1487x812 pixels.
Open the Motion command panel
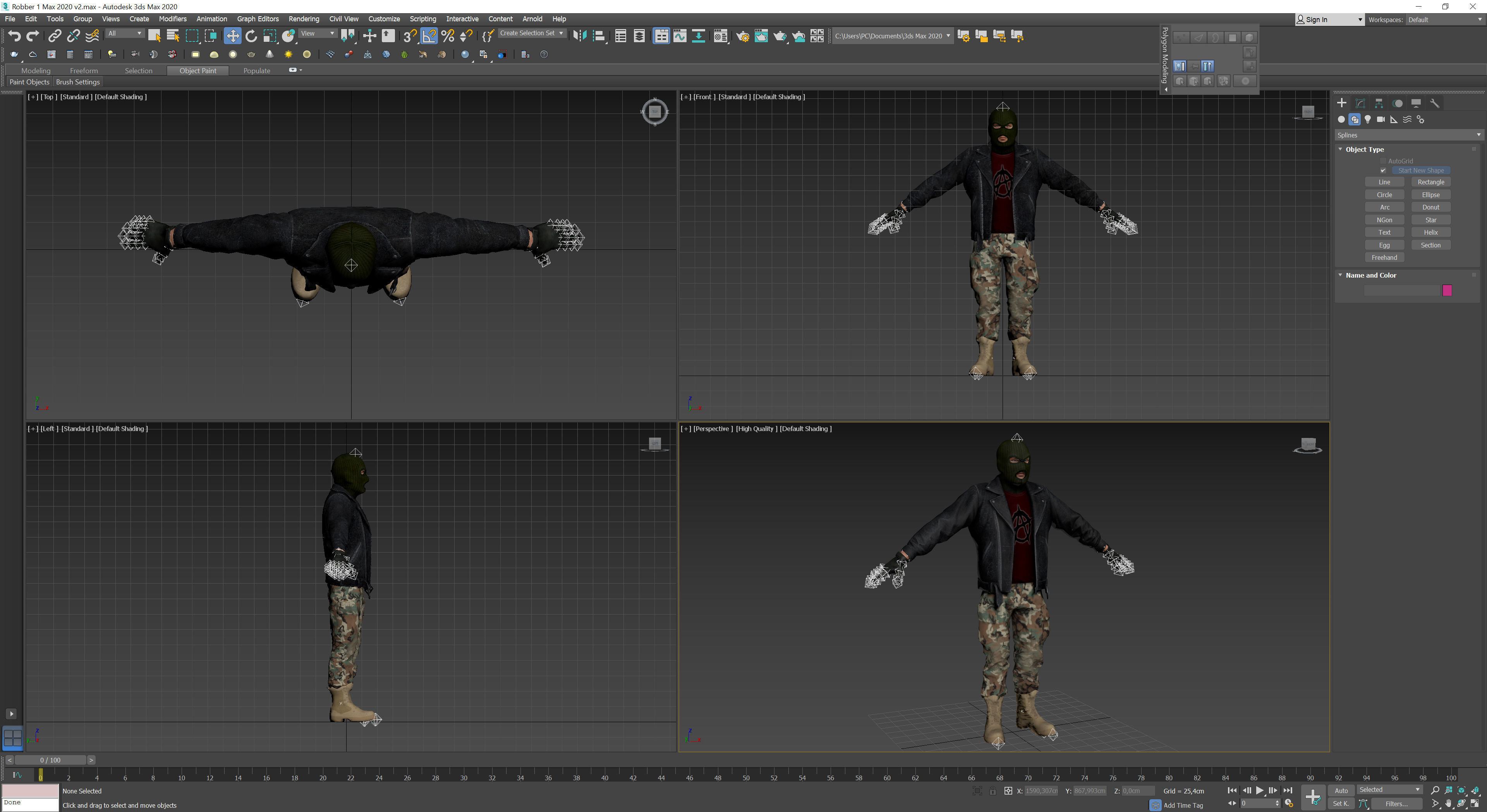coord(1397,103)
